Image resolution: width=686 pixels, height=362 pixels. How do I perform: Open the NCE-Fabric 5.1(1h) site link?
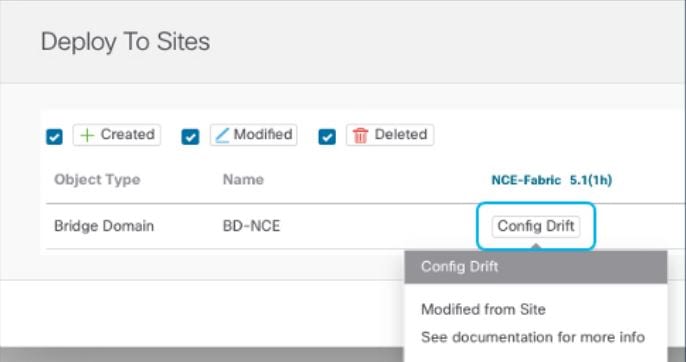point(552,180)
